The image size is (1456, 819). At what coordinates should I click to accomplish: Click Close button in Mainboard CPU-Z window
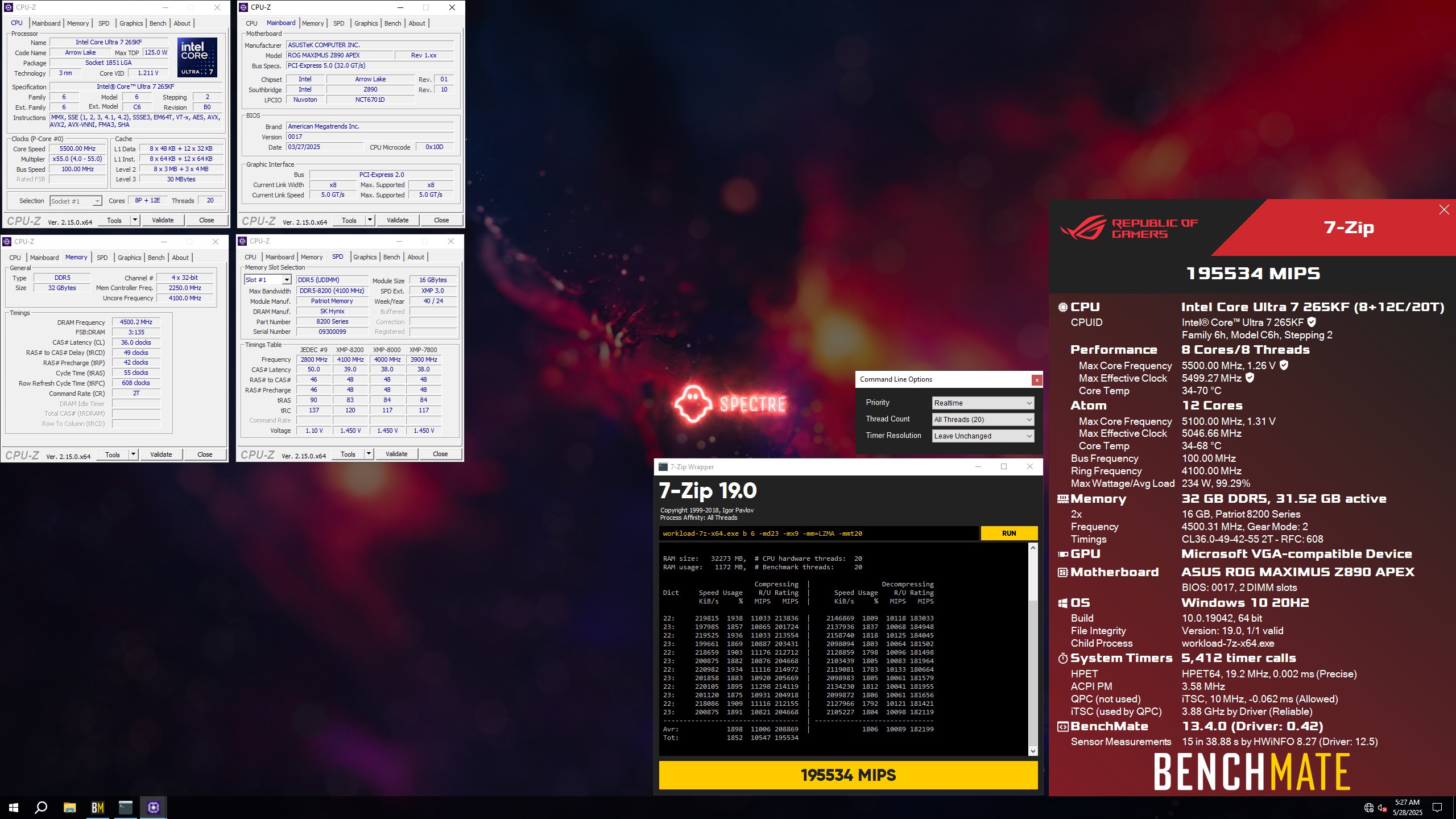441,220
